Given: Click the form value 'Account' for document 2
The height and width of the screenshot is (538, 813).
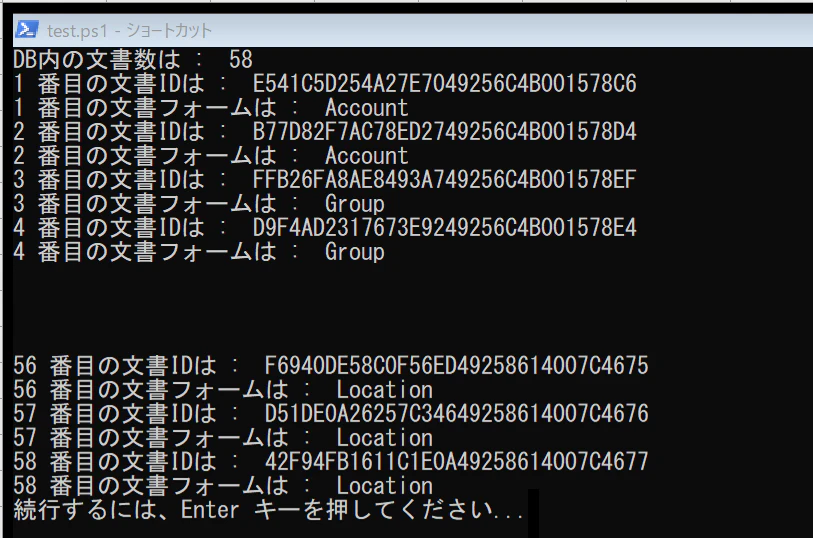Looking at the screenshot, I should tap(367, 155).
